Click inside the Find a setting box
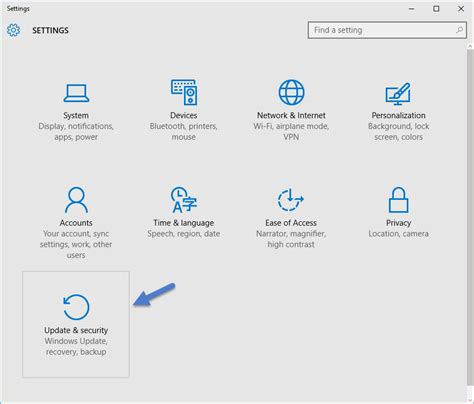This screenshot has width=474, height=404. click(x=387, y=30)
